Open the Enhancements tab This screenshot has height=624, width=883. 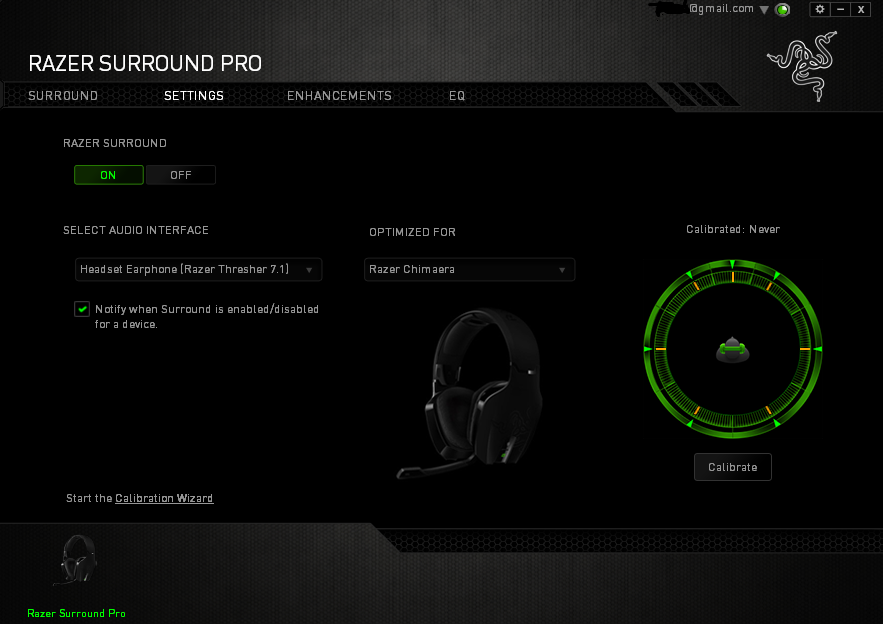[339, 96]
